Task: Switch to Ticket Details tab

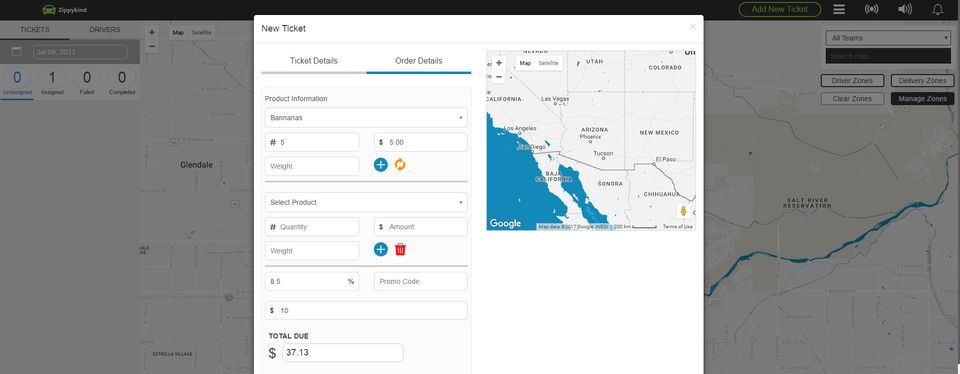Action: 313,61
